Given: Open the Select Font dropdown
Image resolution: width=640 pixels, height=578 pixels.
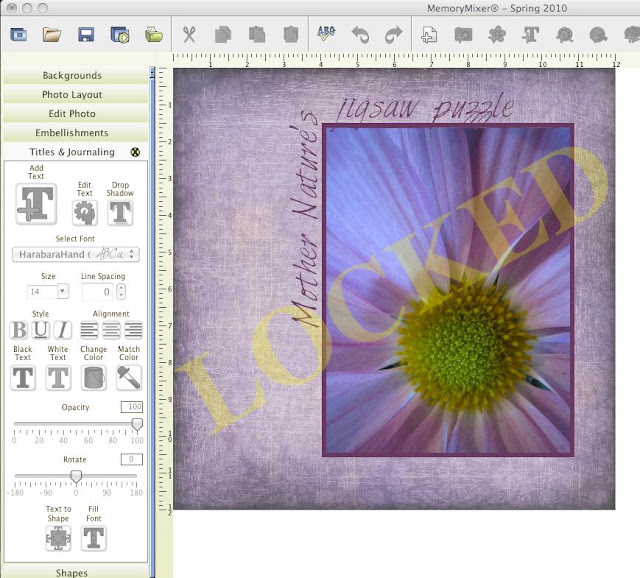Looking at the screenshot, I should click(76, 254).
